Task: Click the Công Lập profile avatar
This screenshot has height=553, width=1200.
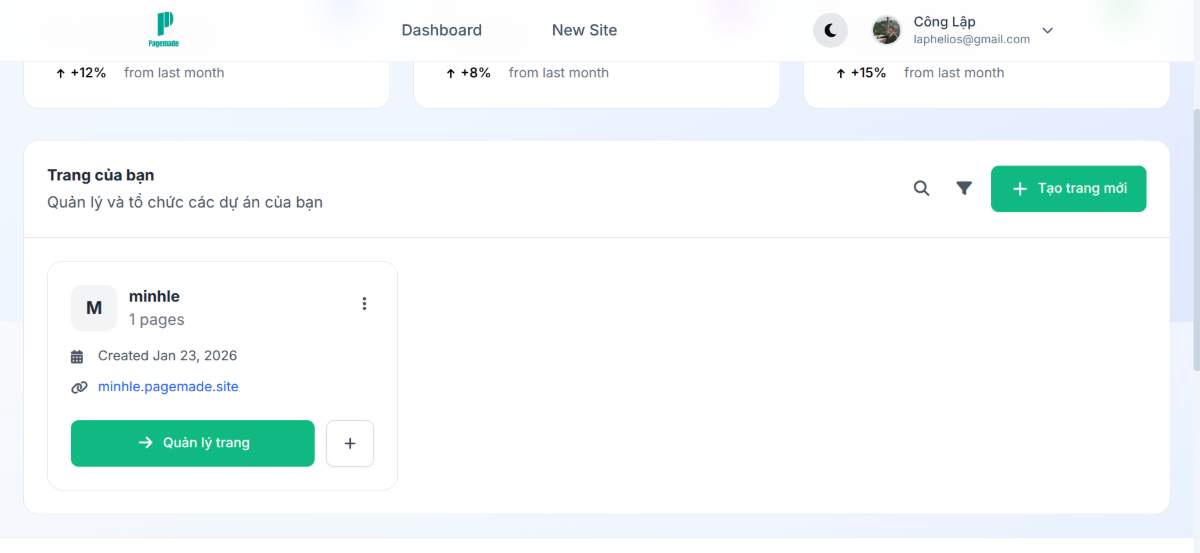Action: 886,30
